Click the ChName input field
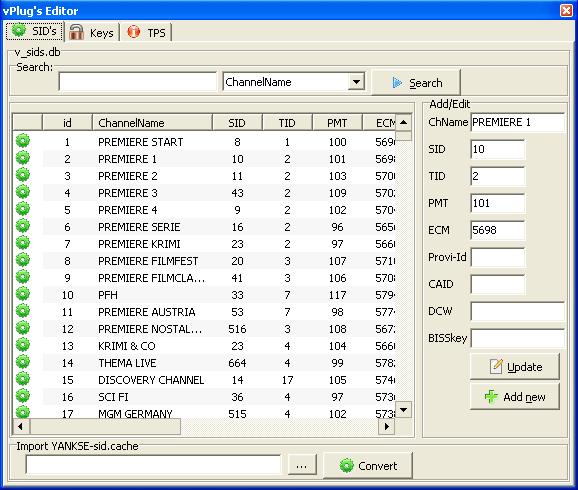The width and height of the screenshot is (578, 490). (x=518, y=122)
